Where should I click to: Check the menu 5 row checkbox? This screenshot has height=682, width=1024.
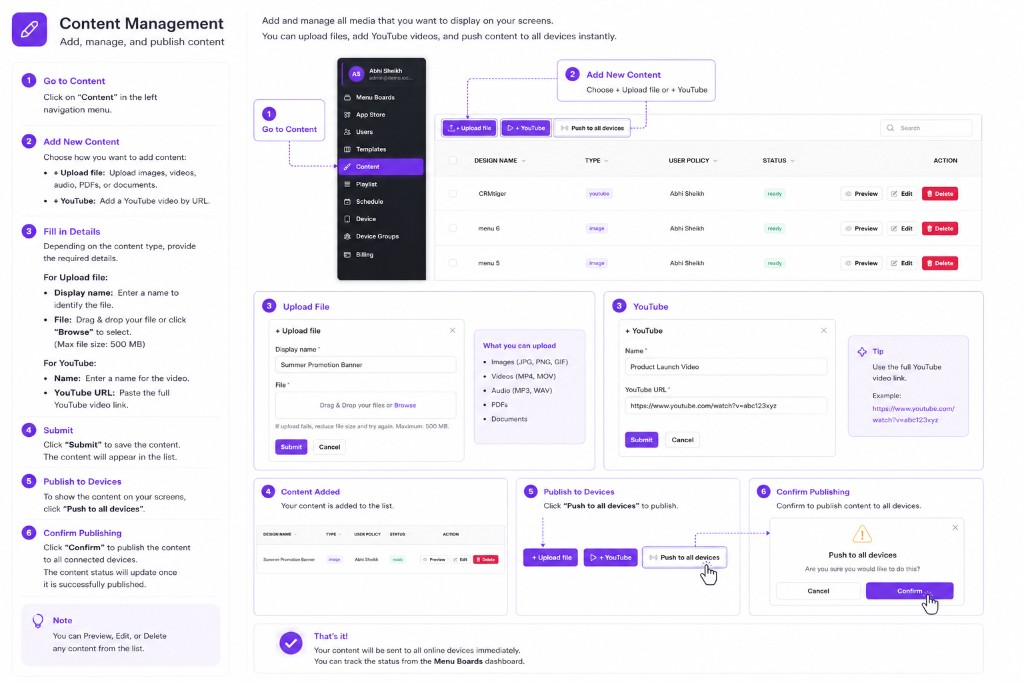[453, 263]
